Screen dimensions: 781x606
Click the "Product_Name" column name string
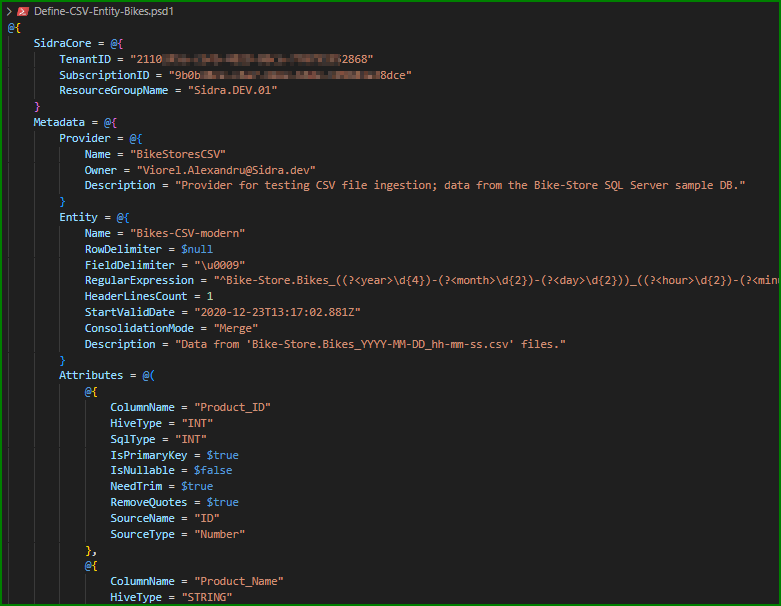click(x=239, y=581)
